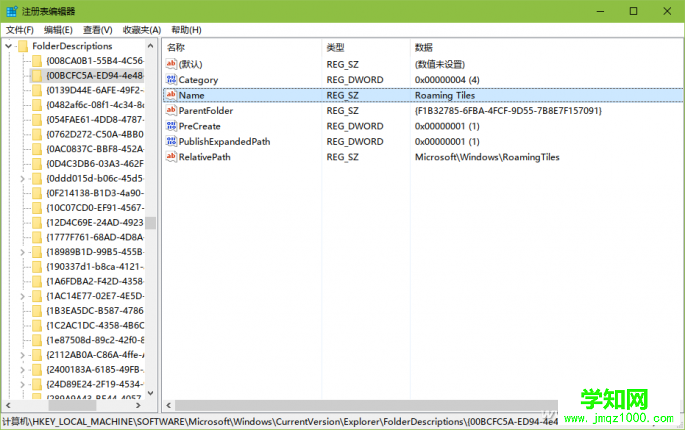The image size is (685, 430).
Task: Select the {1A6FDBA2-F42D key in tree
Action: [x=94, y=282]
